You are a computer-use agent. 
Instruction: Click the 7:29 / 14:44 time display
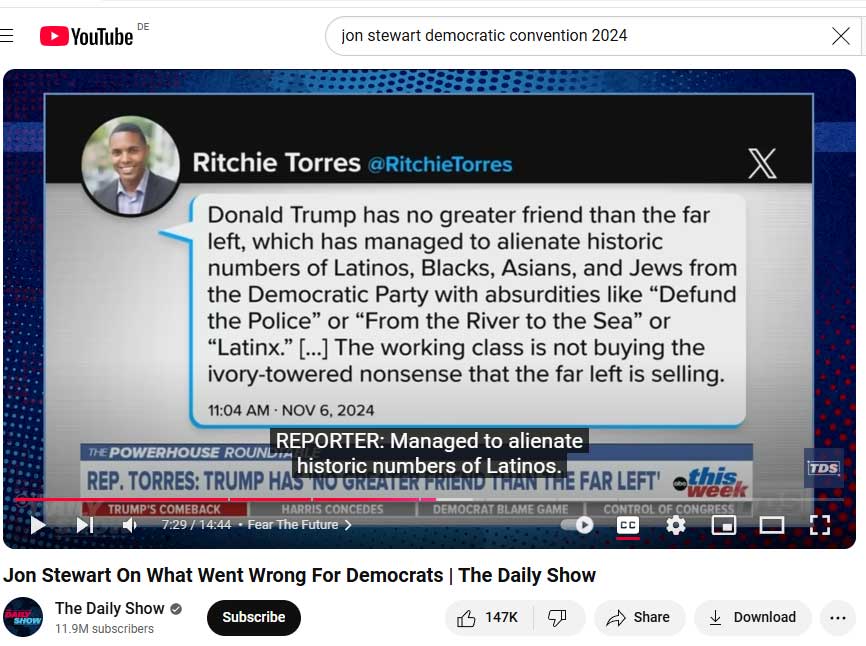[x=196, y=525]
